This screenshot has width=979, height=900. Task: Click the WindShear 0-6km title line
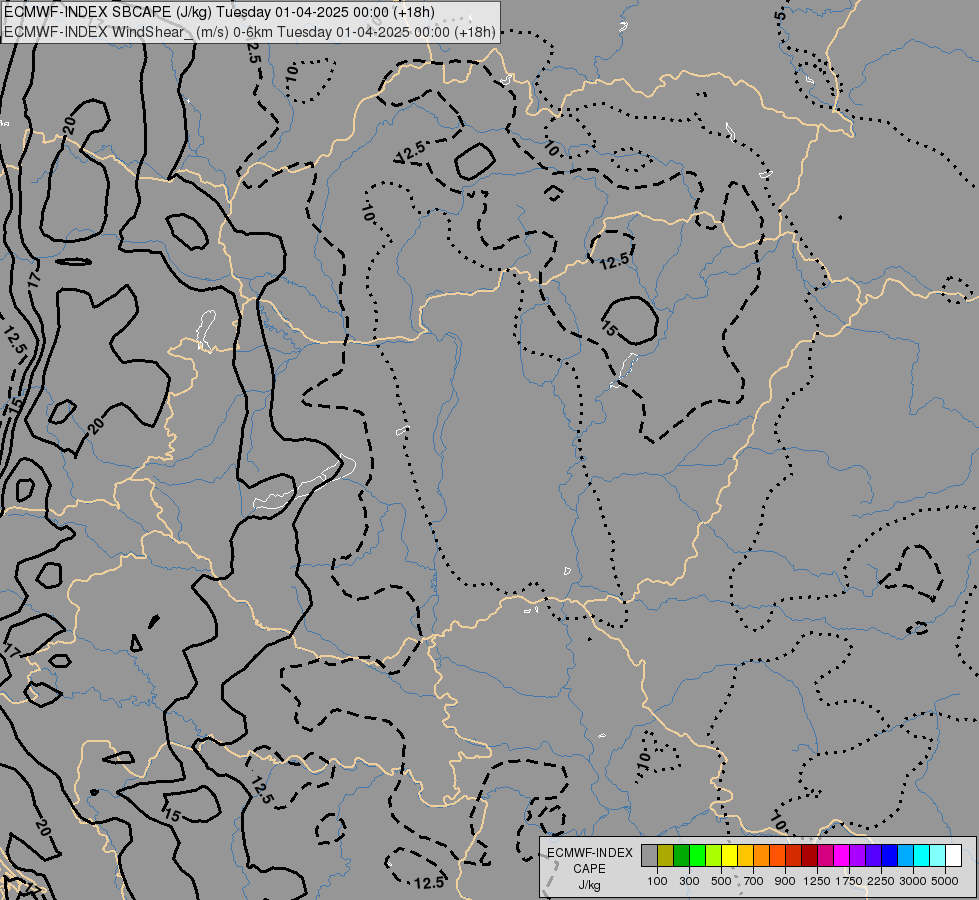click(250, 32)
